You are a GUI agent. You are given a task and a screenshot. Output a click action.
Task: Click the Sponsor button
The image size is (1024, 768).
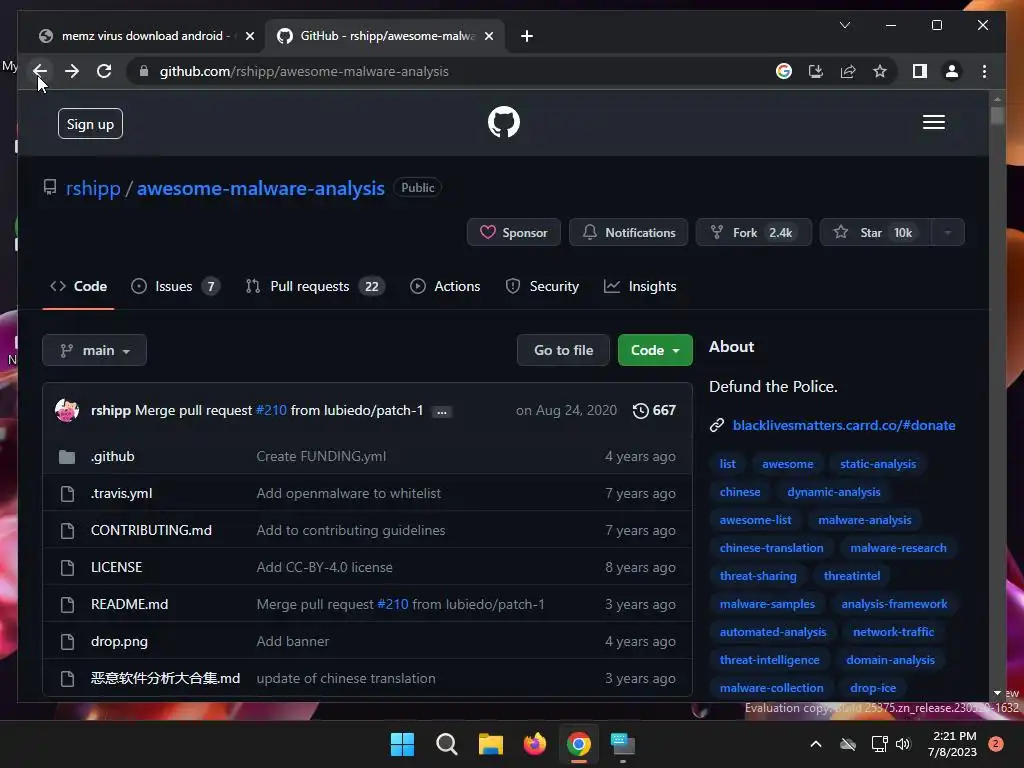tap(513, 232)
